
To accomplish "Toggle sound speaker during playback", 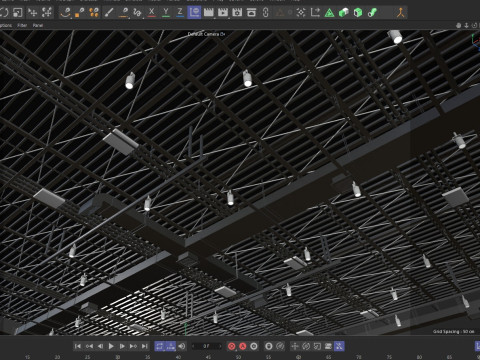I will [x=182, y=346].
